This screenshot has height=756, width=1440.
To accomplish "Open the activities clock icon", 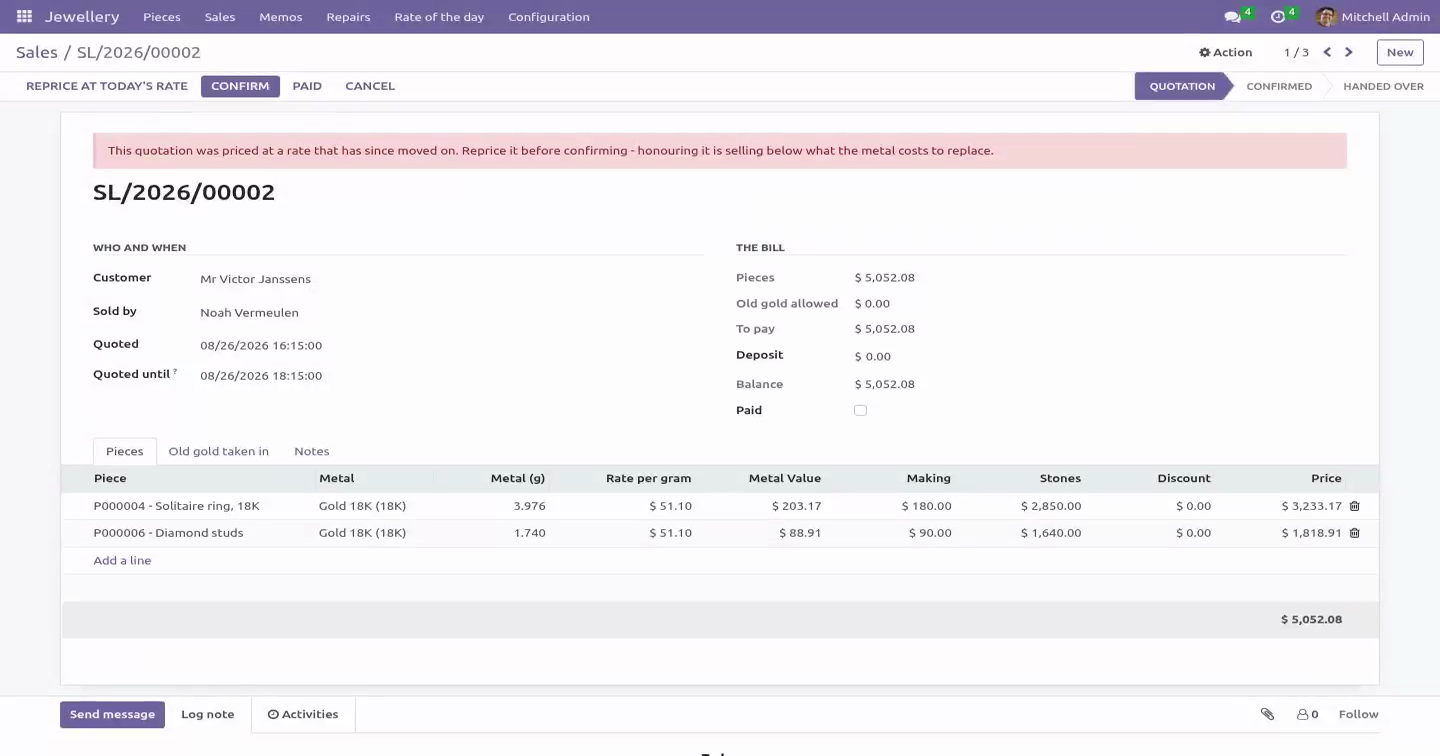I will pyautogui.click(x=1277, y=17).
